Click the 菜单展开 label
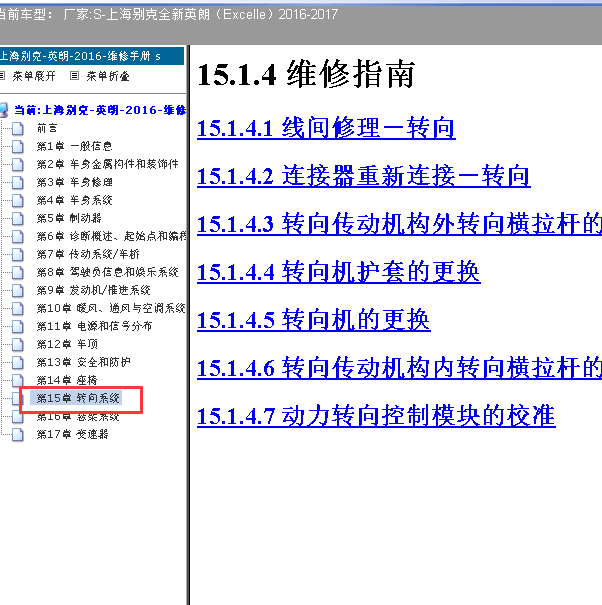This screenshot has width=602, height=605. [34, 76]
